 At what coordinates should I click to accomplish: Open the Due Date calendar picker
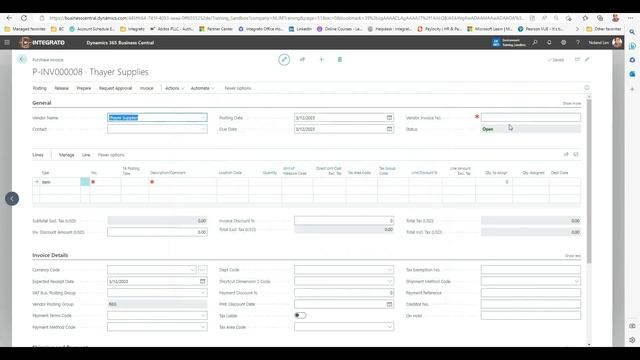(x=389, y=129)
